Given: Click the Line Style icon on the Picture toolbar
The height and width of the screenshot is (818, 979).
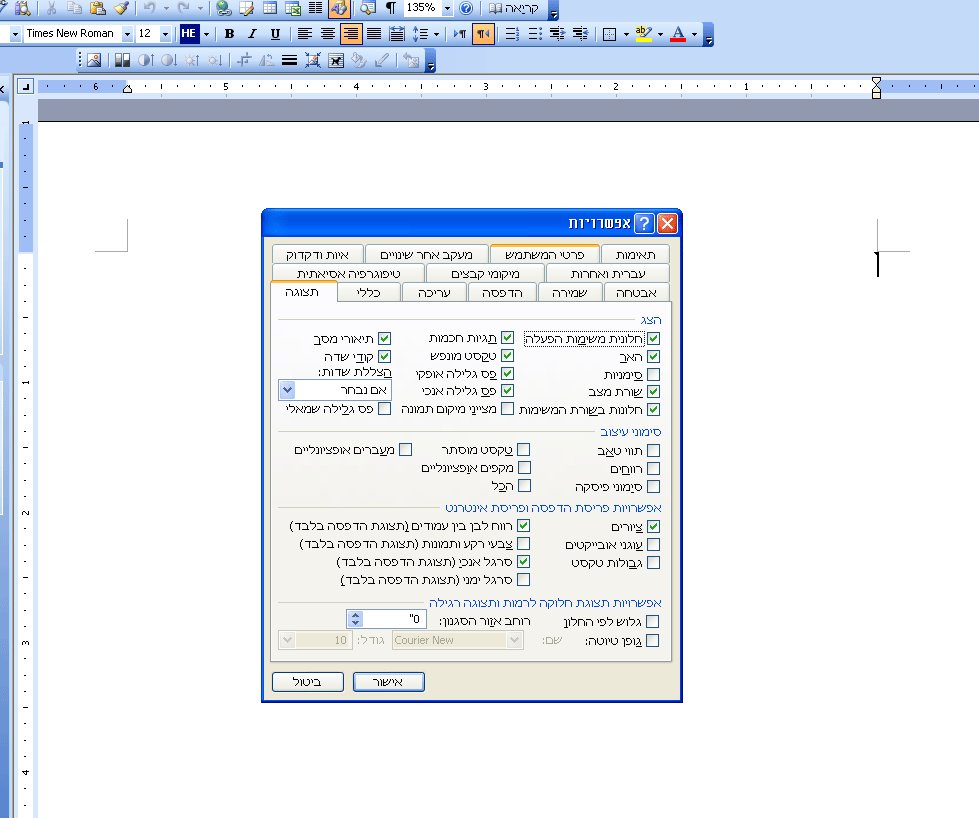Looking at the screenshot, I should pos(289,60).
